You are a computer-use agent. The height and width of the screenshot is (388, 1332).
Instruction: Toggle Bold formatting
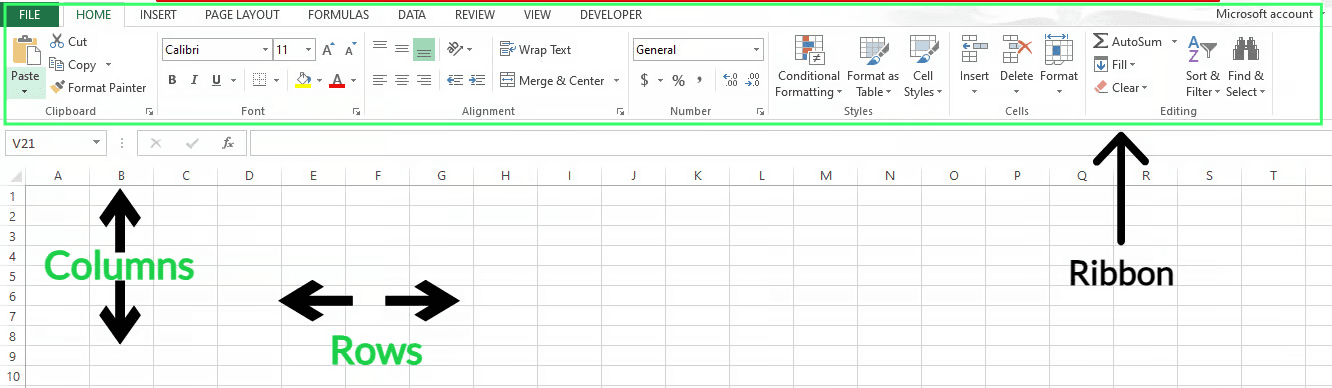pyautogui.click(x=172, y=80)
